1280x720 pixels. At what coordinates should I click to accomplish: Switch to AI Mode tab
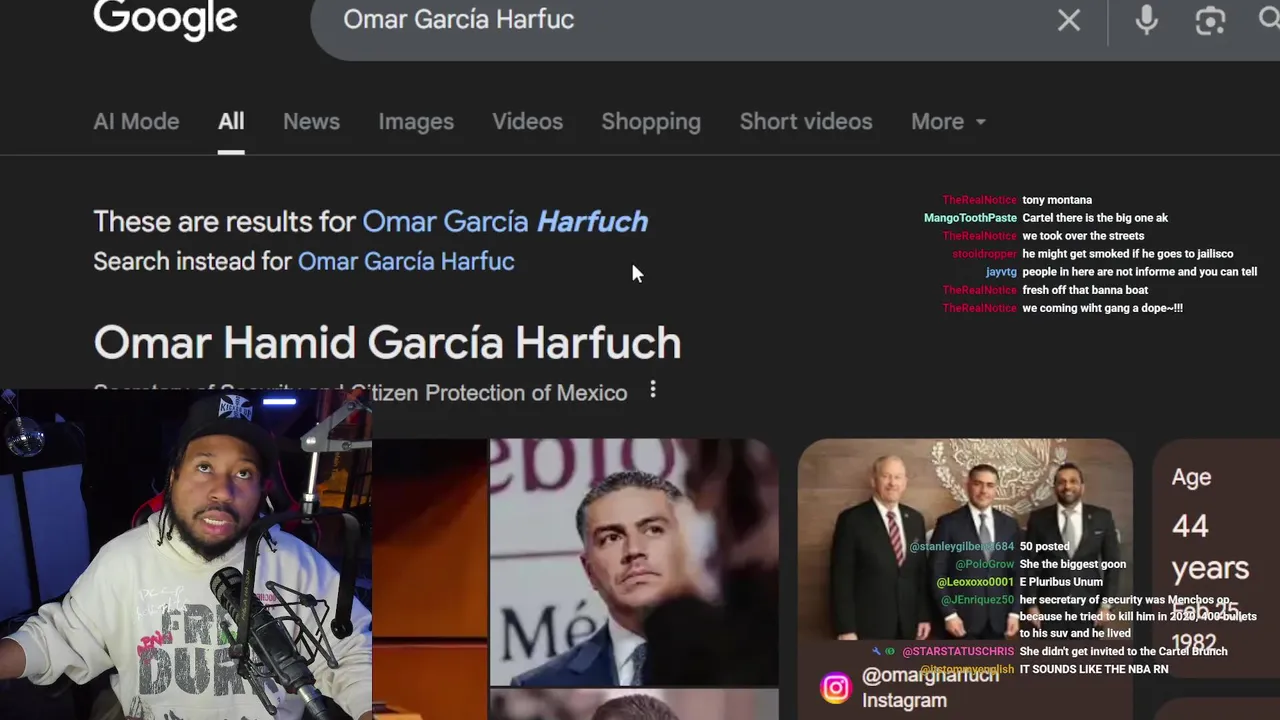coord(136,121)
